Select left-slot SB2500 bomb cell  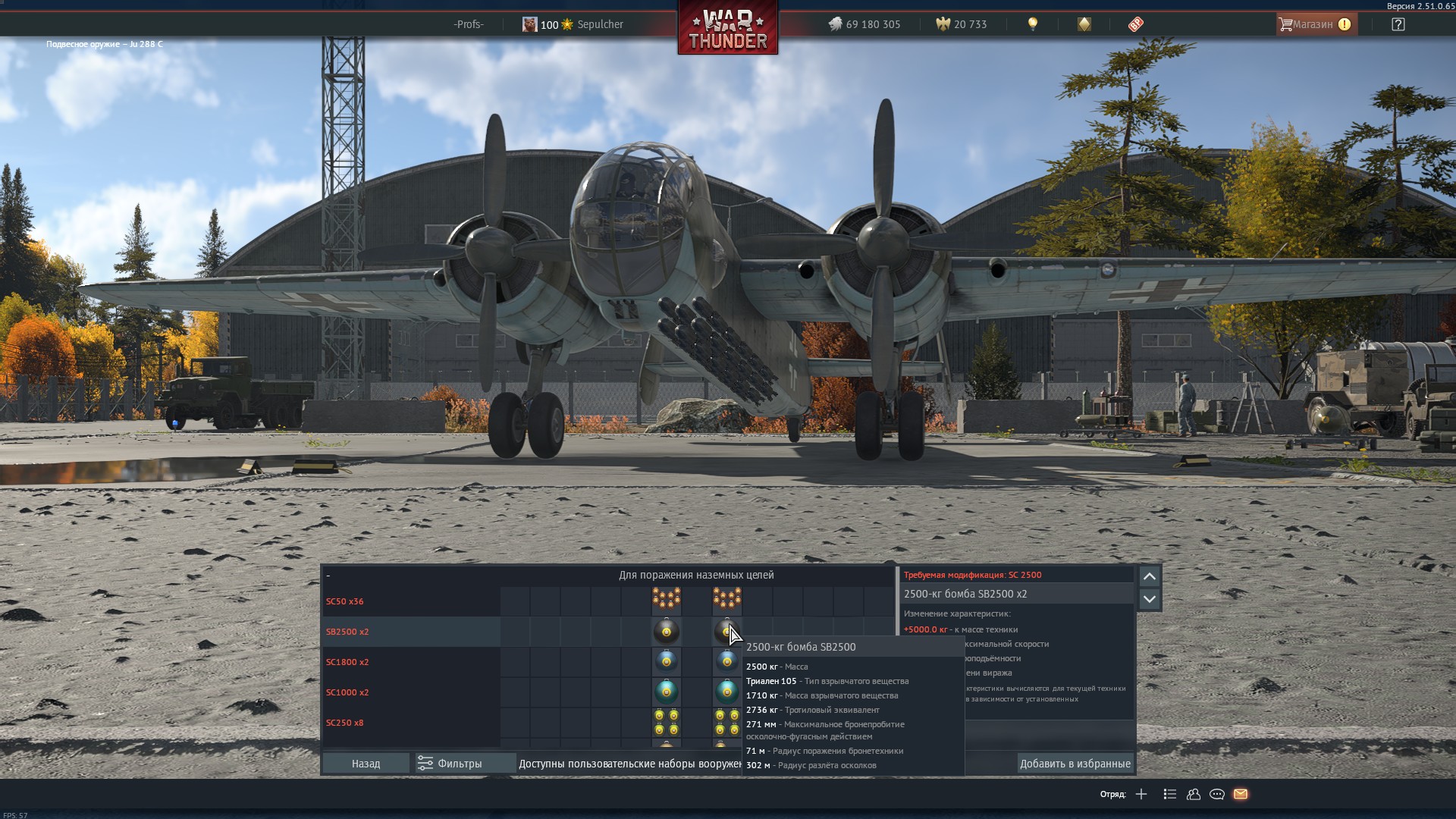click(x=667, y=632)
